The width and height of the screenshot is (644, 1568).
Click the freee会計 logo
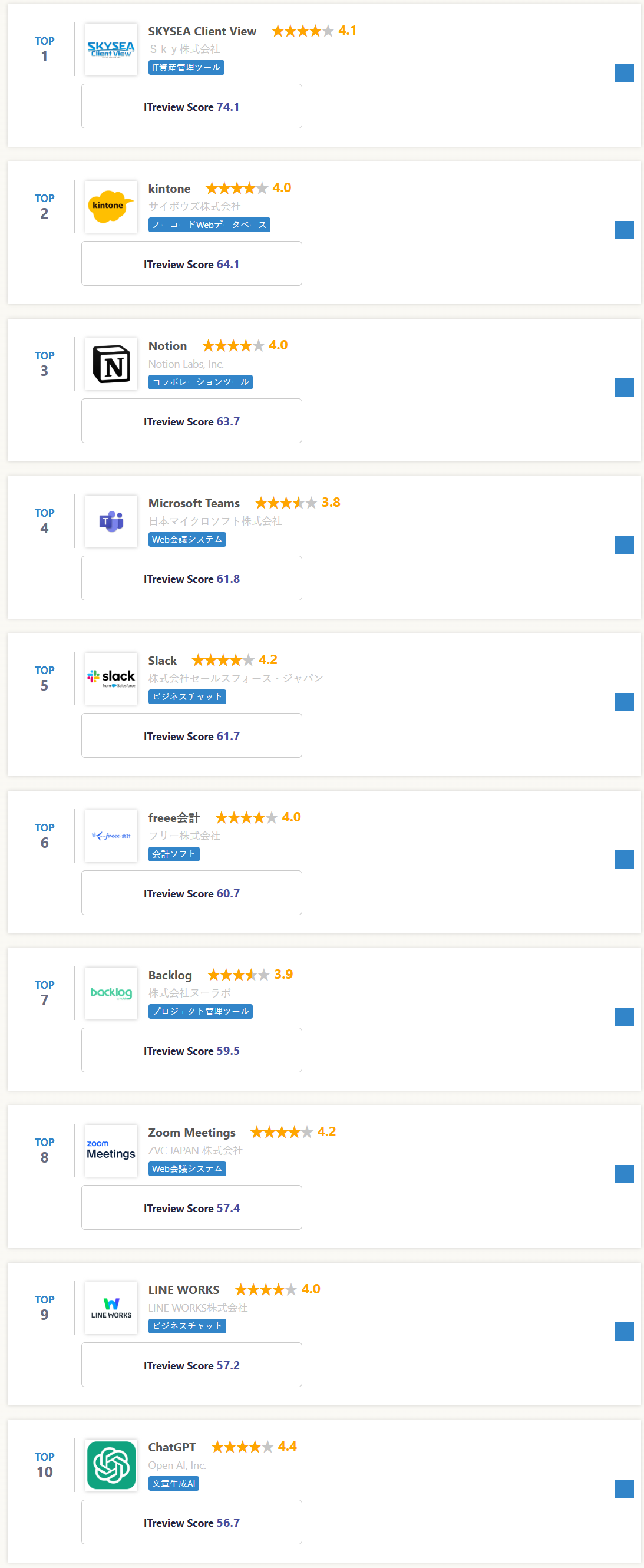(x=111, y=836)
